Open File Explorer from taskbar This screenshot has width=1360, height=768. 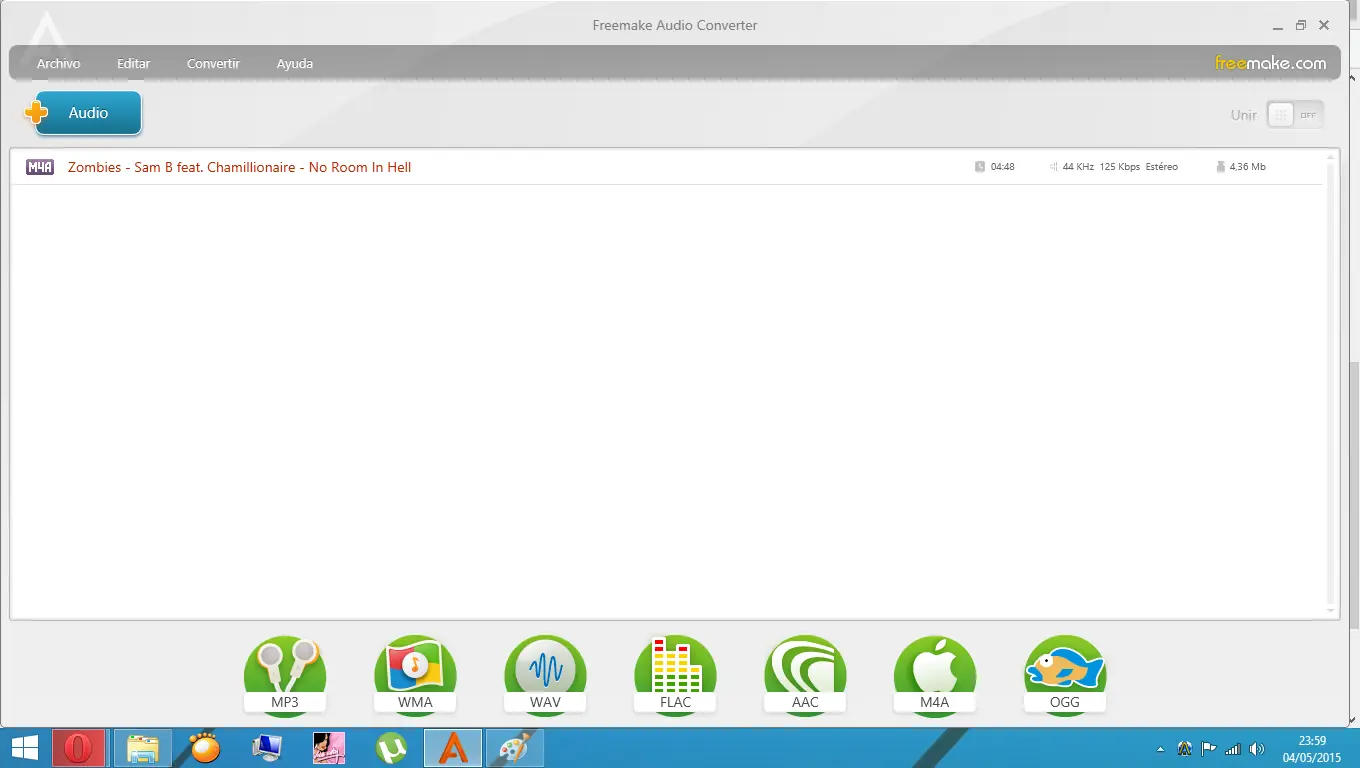tap(143, 748)
